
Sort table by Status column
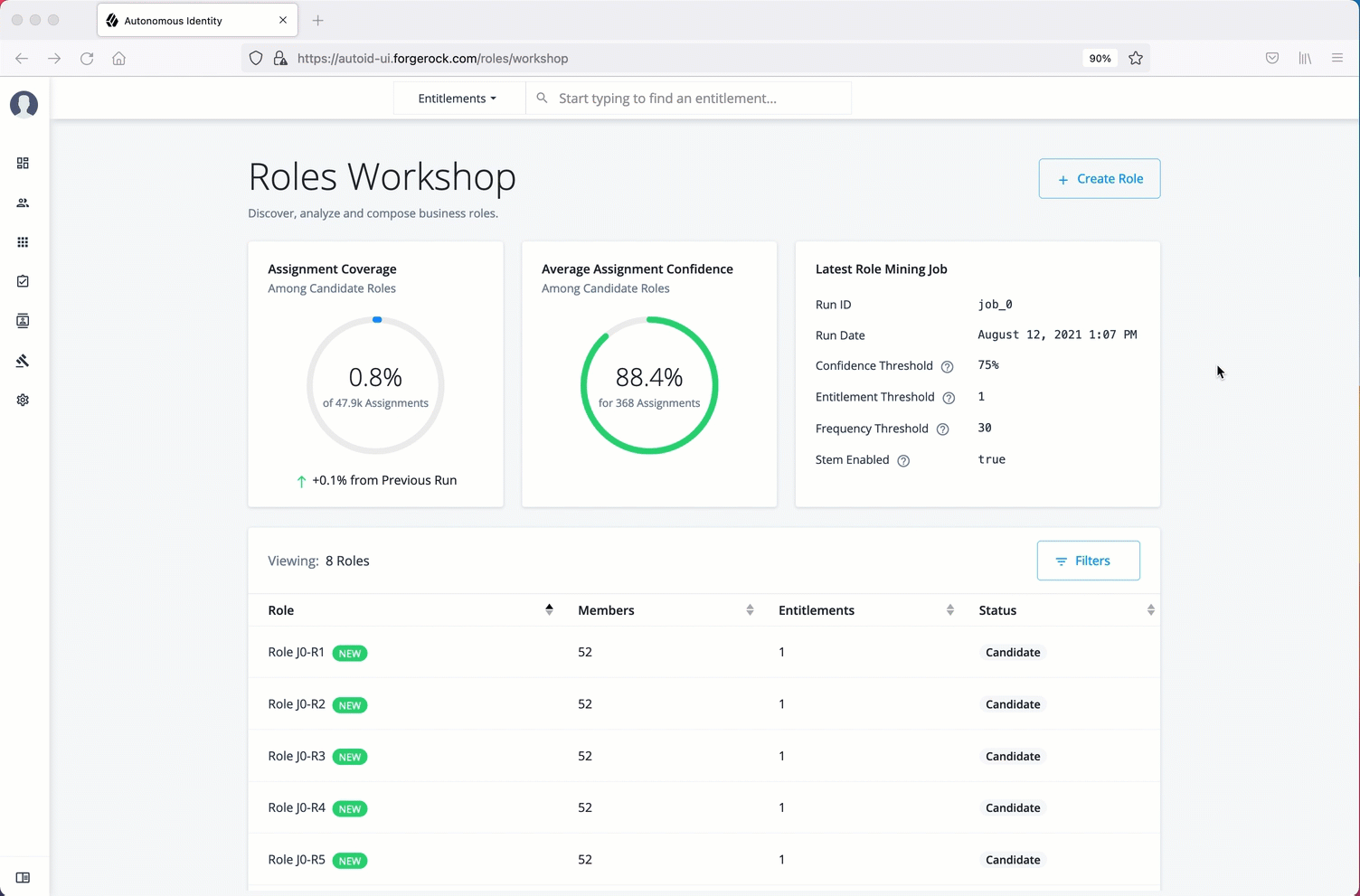[1150, 610]
